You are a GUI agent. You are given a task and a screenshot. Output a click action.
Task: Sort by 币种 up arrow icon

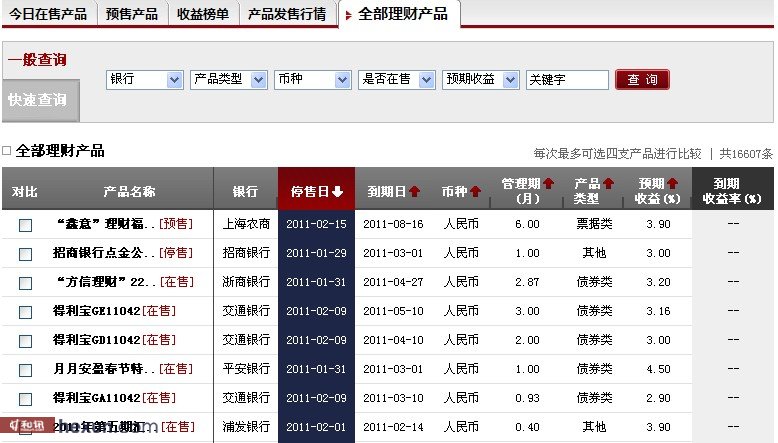click(x=475, y=191)
